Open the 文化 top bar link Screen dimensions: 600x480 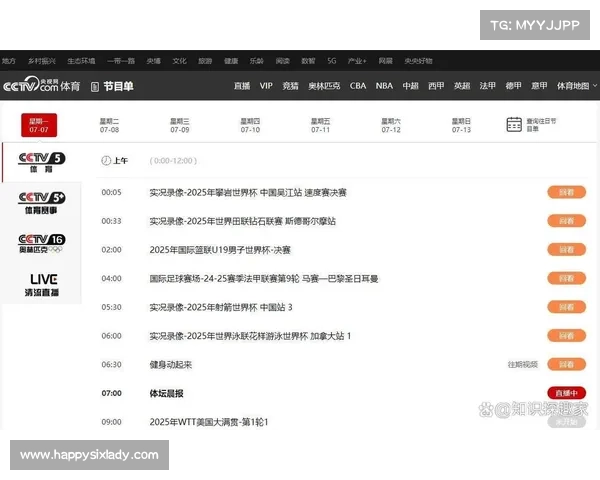[179, 61]
